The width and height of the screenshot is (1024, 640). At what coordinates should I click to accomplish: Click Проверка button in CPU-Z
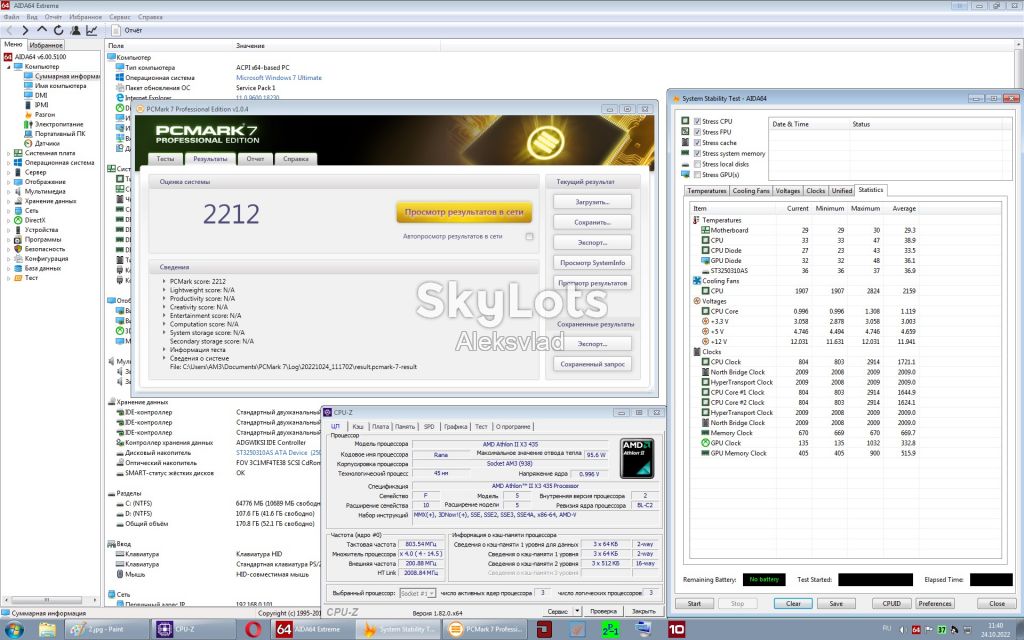603,611
